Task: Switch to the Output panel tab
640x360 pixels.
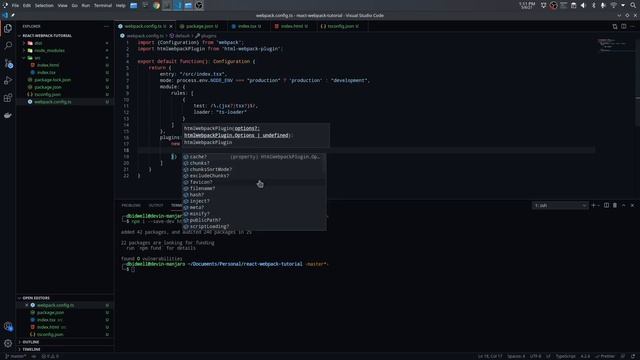Action: tap(156, 205)
